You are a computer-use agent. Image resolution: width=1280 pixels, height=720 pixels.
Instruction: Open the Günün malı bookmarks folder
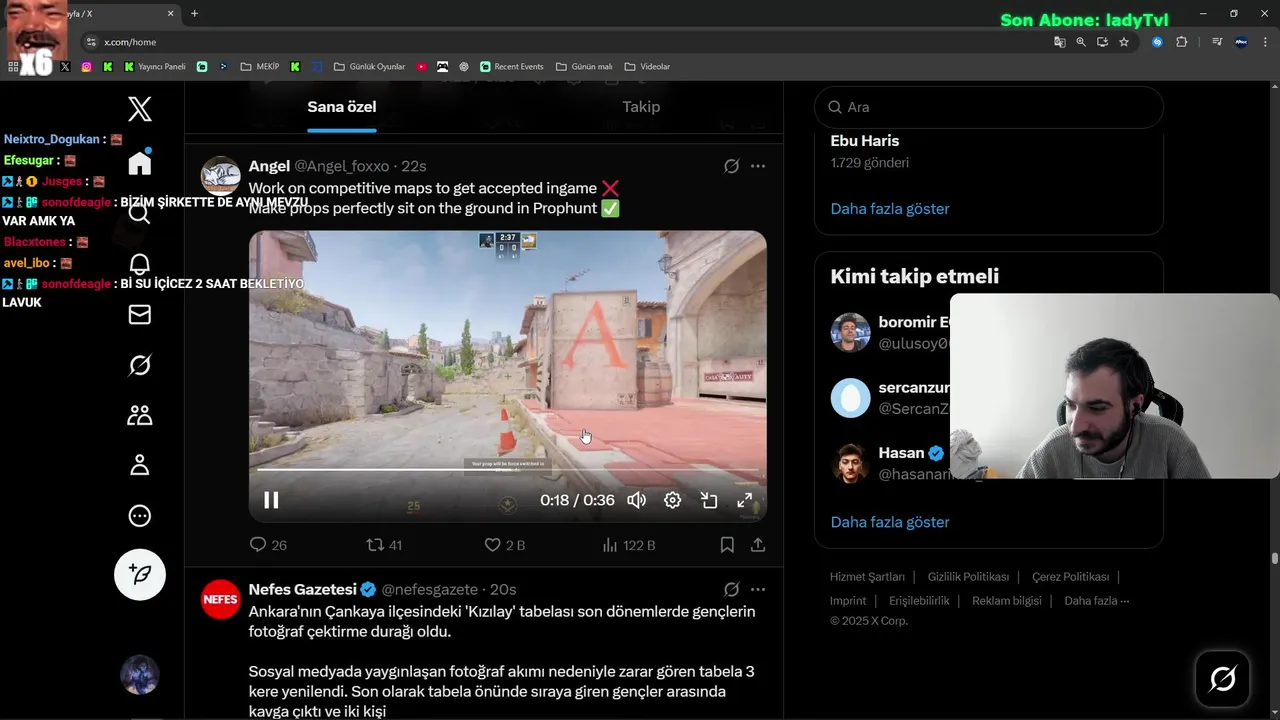click(x=584, y=67)
